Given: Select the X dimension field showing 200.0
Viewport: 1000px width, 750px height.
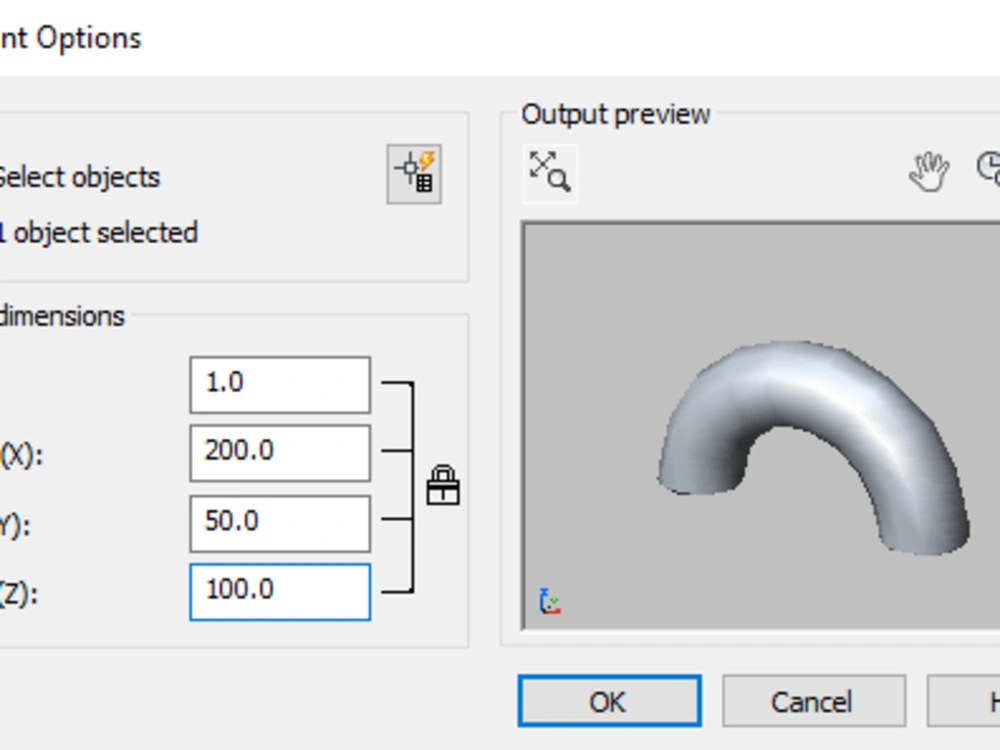Looking at the screenshot, I should tap(279, 452).
